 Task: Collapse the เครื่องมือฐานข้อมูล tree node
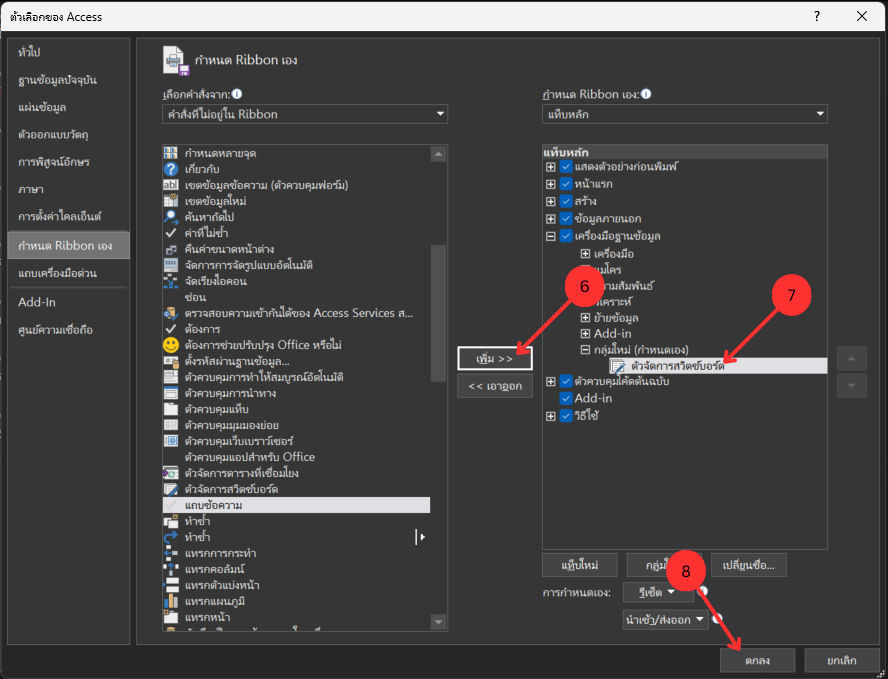tap(551, 236)
